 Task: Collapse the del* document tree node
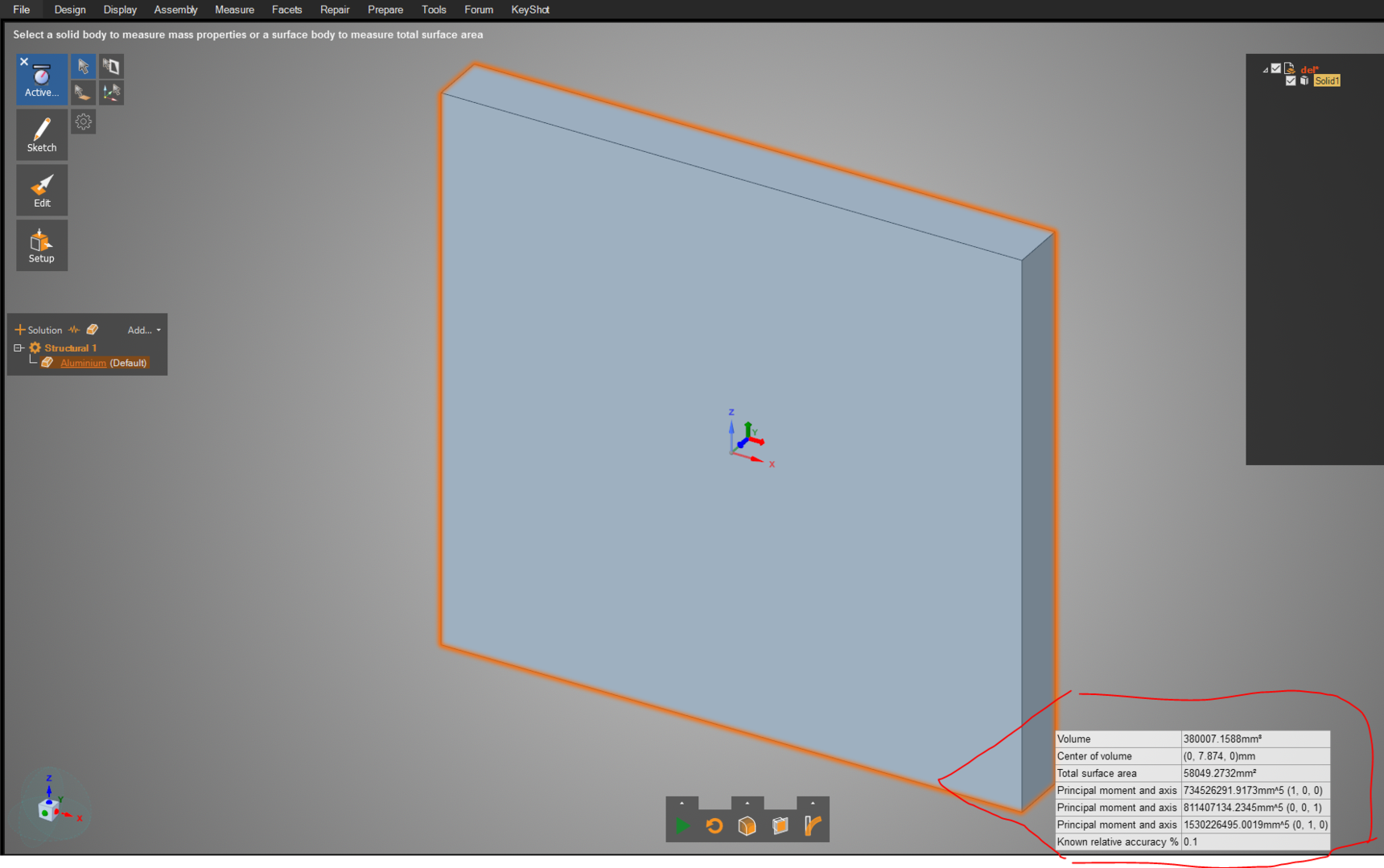(1266, 70)
